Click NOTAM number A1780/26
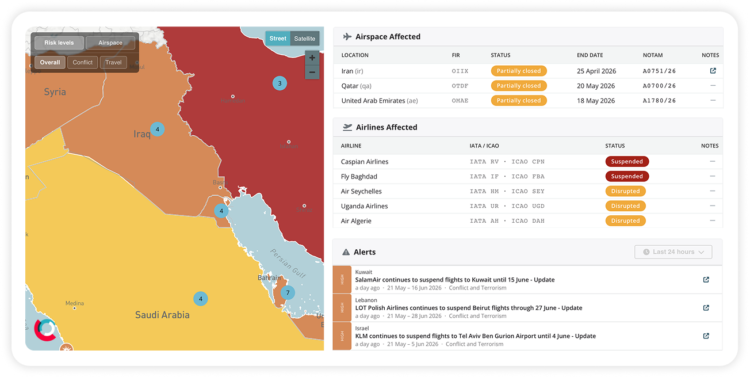750x377 pixels. pos(659,100)
